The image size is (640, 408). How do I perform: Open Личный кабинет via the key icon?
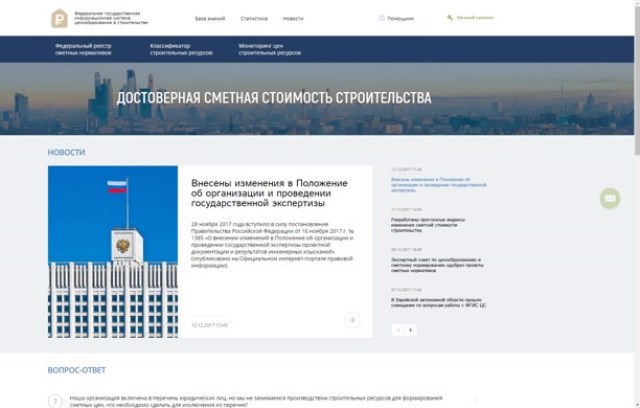449,18
